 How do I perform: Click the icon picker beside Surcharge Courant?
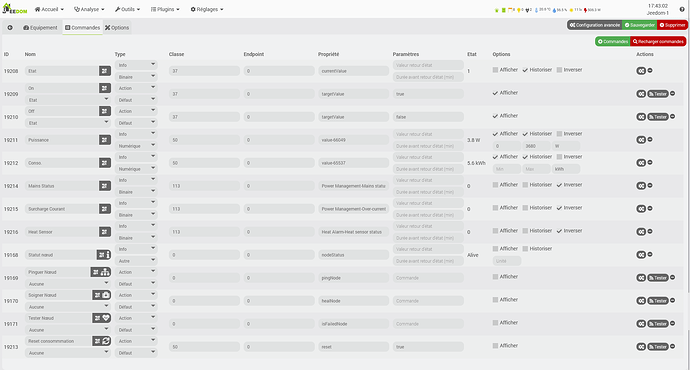pyautogui.click(x=105, y=209)
